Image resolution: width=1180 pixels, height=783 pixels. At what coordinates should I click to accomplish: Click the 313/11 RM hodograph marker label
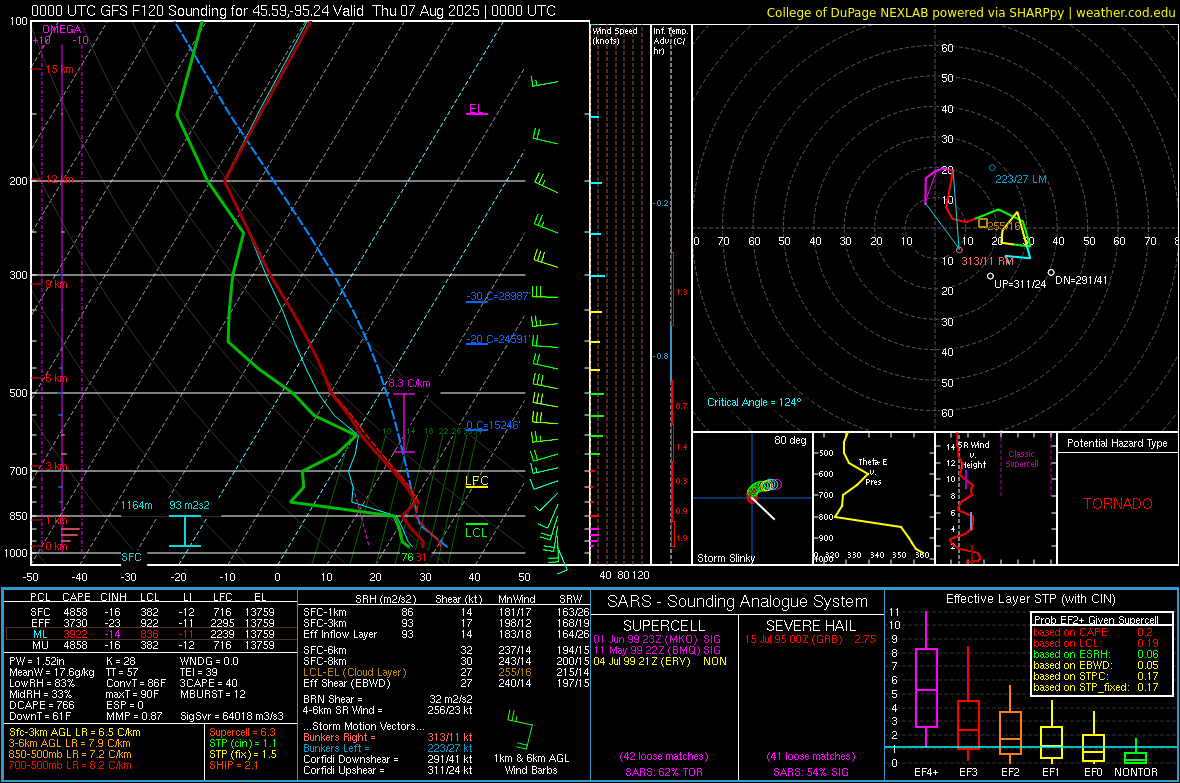pos(987,261)
